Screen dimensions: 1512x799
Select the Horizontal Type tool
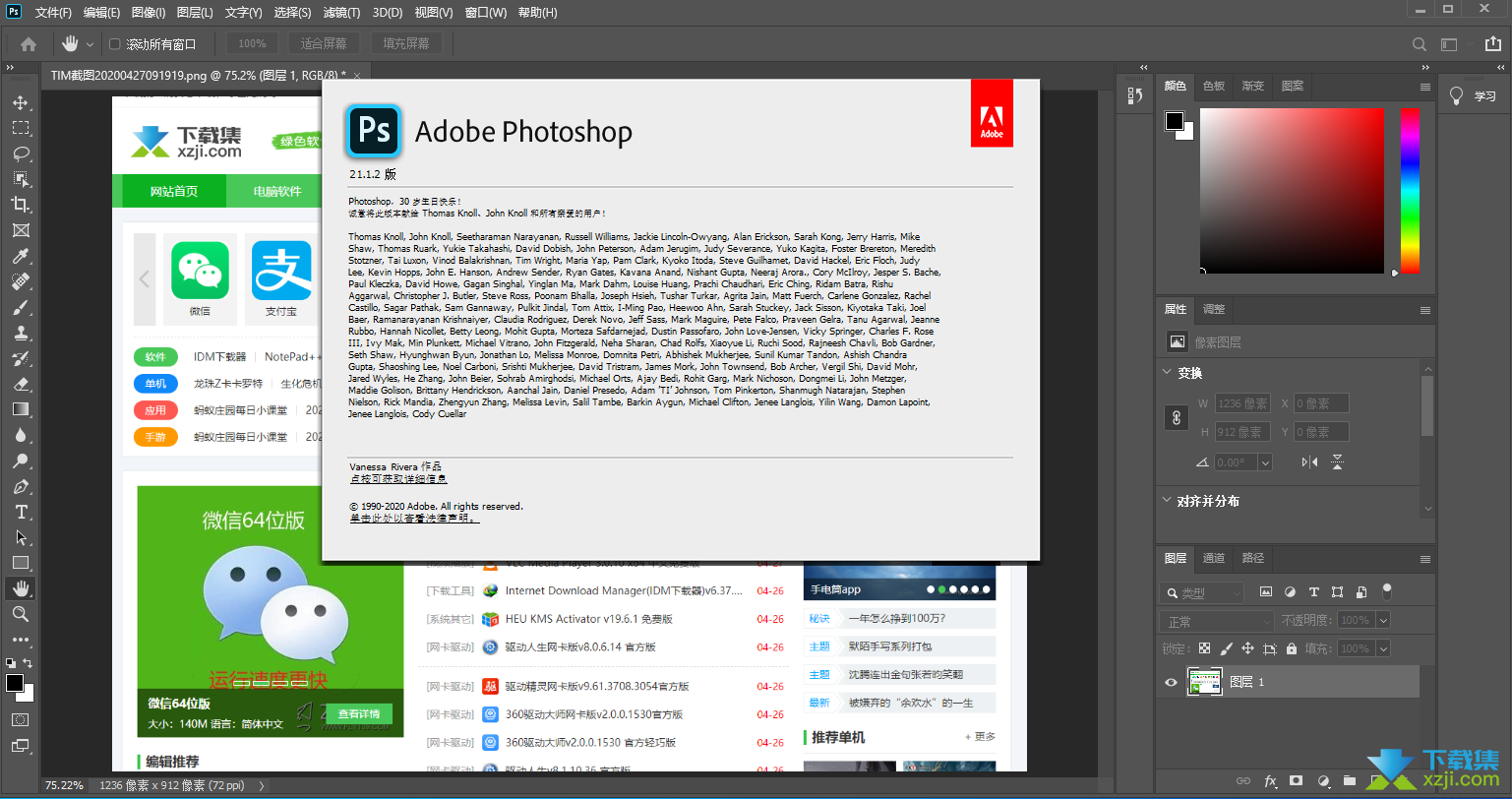tap(21, 512)
